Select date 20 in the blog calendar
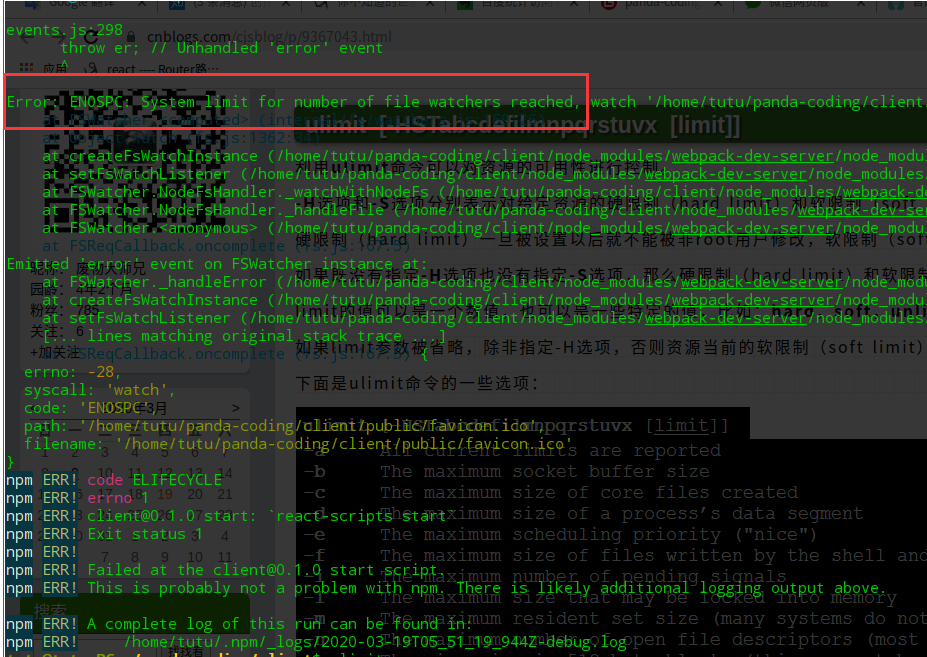 (195, 493)
